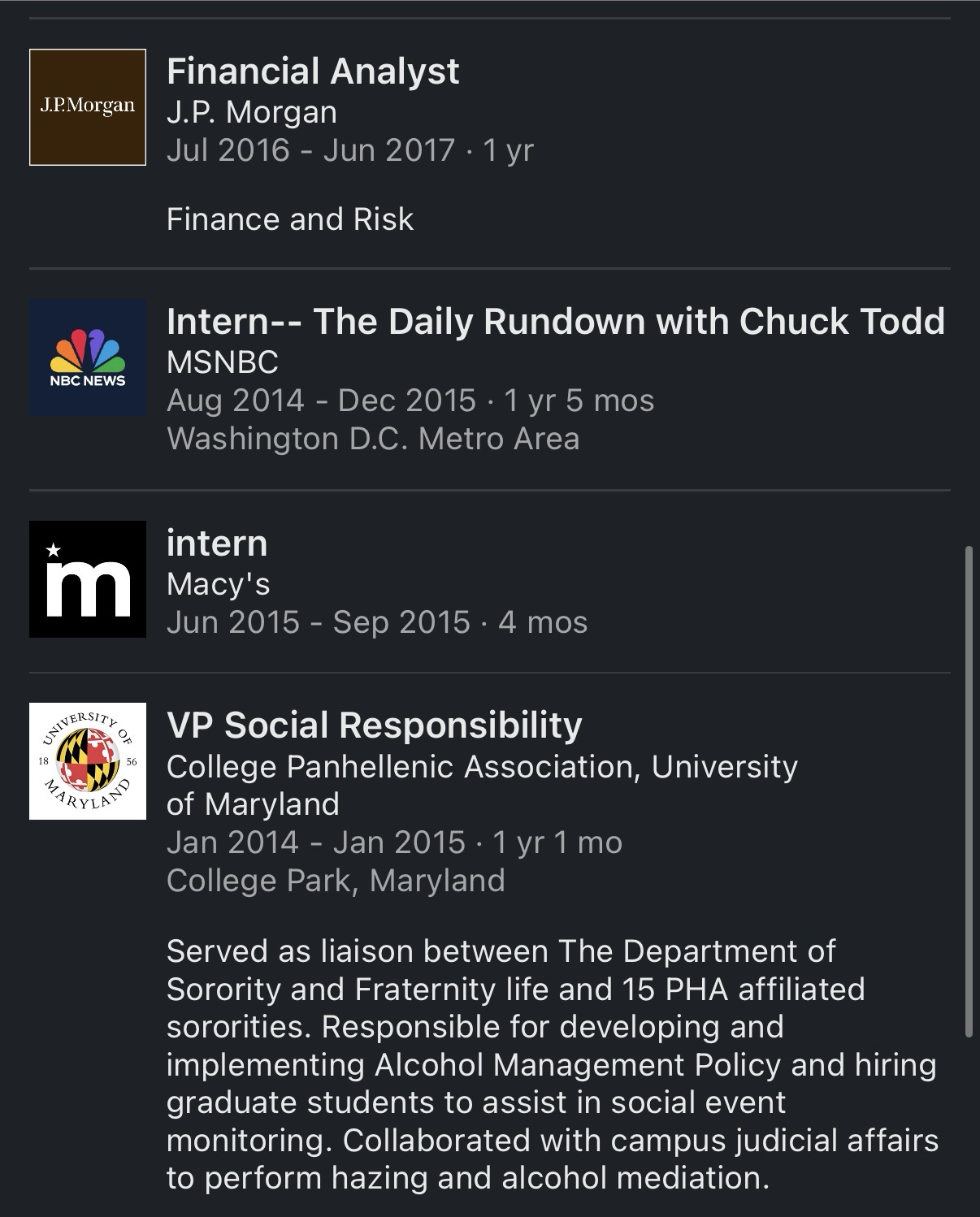The height and width of the screenshot is (1217, 980).
Task: Select the Jun 2015 - Sep 2015 date line
Action: click(376, 622)
